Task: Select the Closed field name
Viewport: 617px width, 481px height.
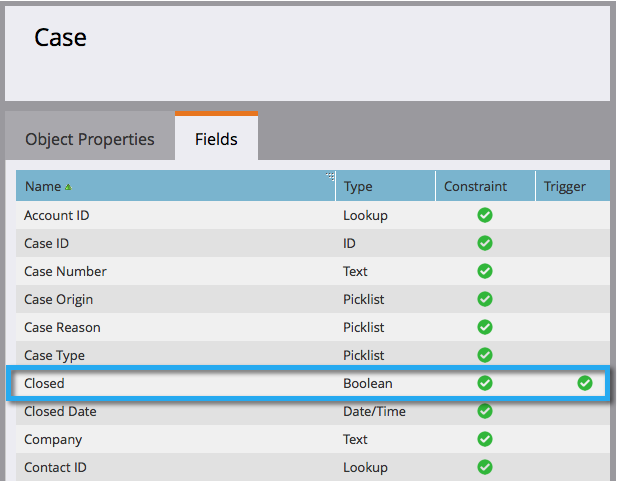Action: [44, 383]
